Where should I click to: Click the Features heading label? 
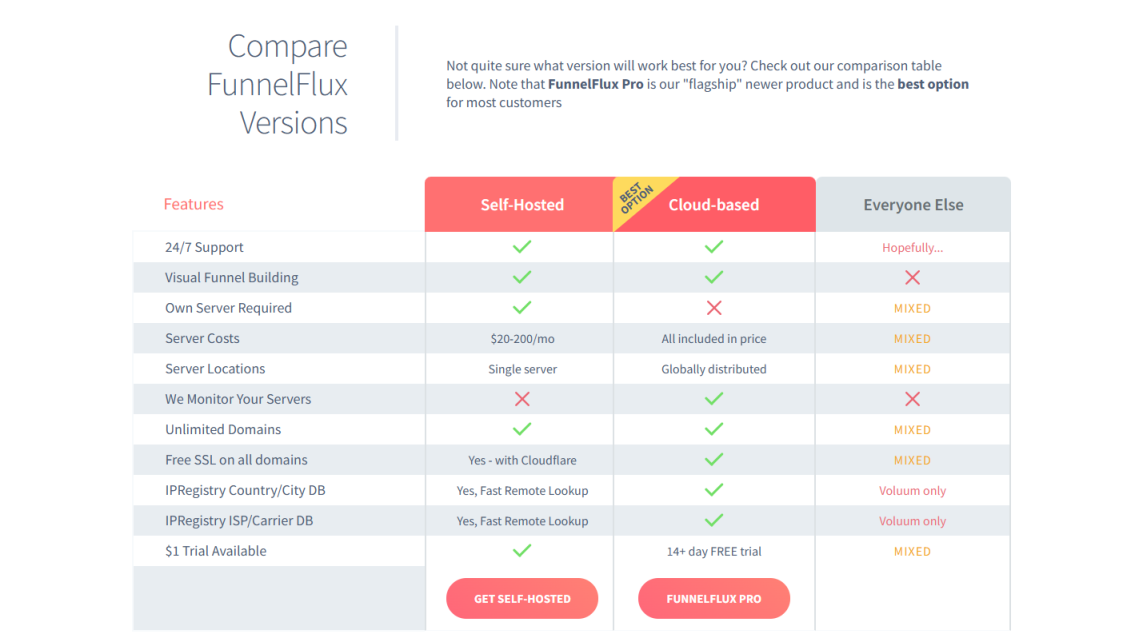(193, 204)
